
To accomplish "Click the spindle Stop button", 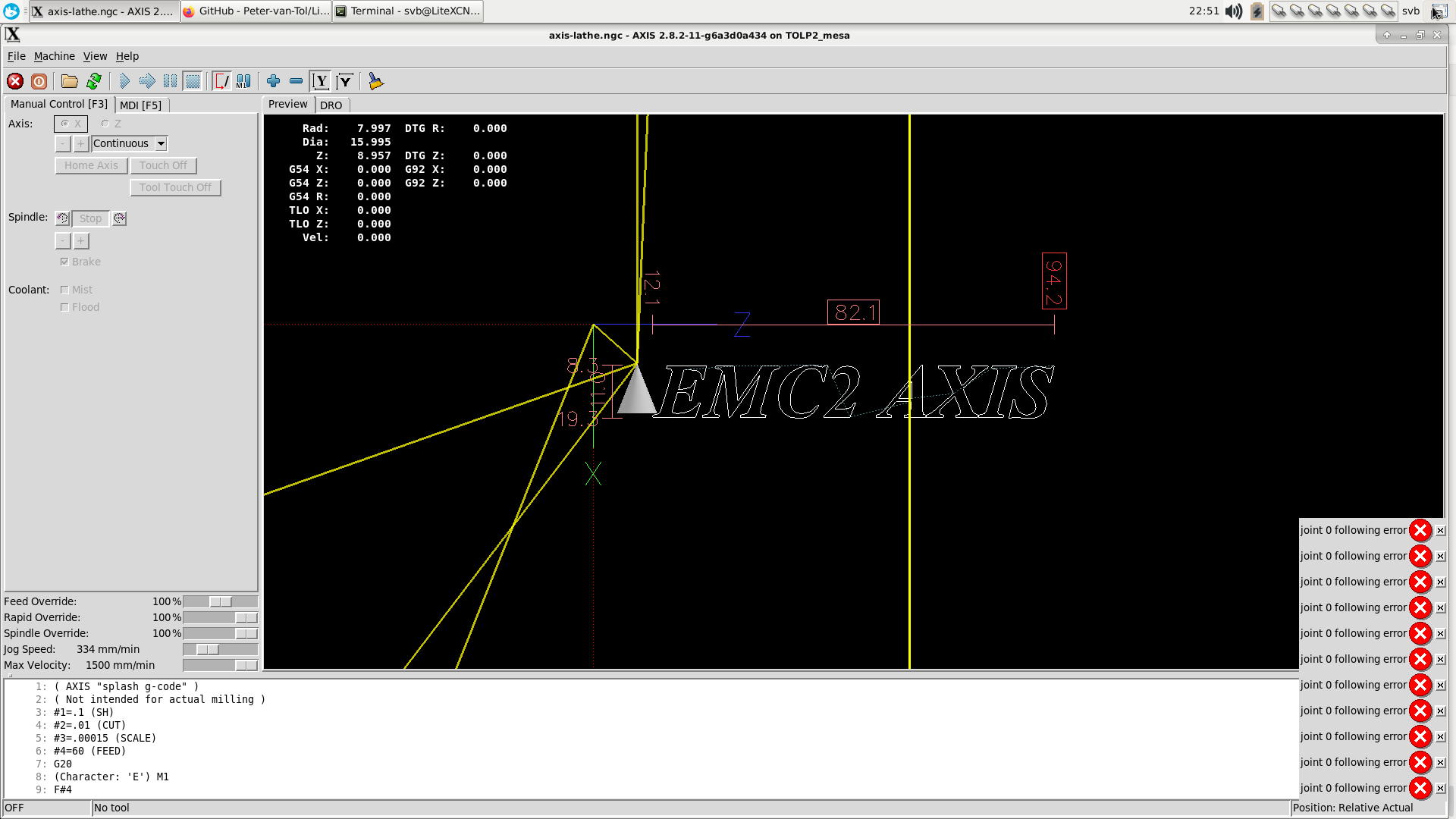I will coord(90,218).
